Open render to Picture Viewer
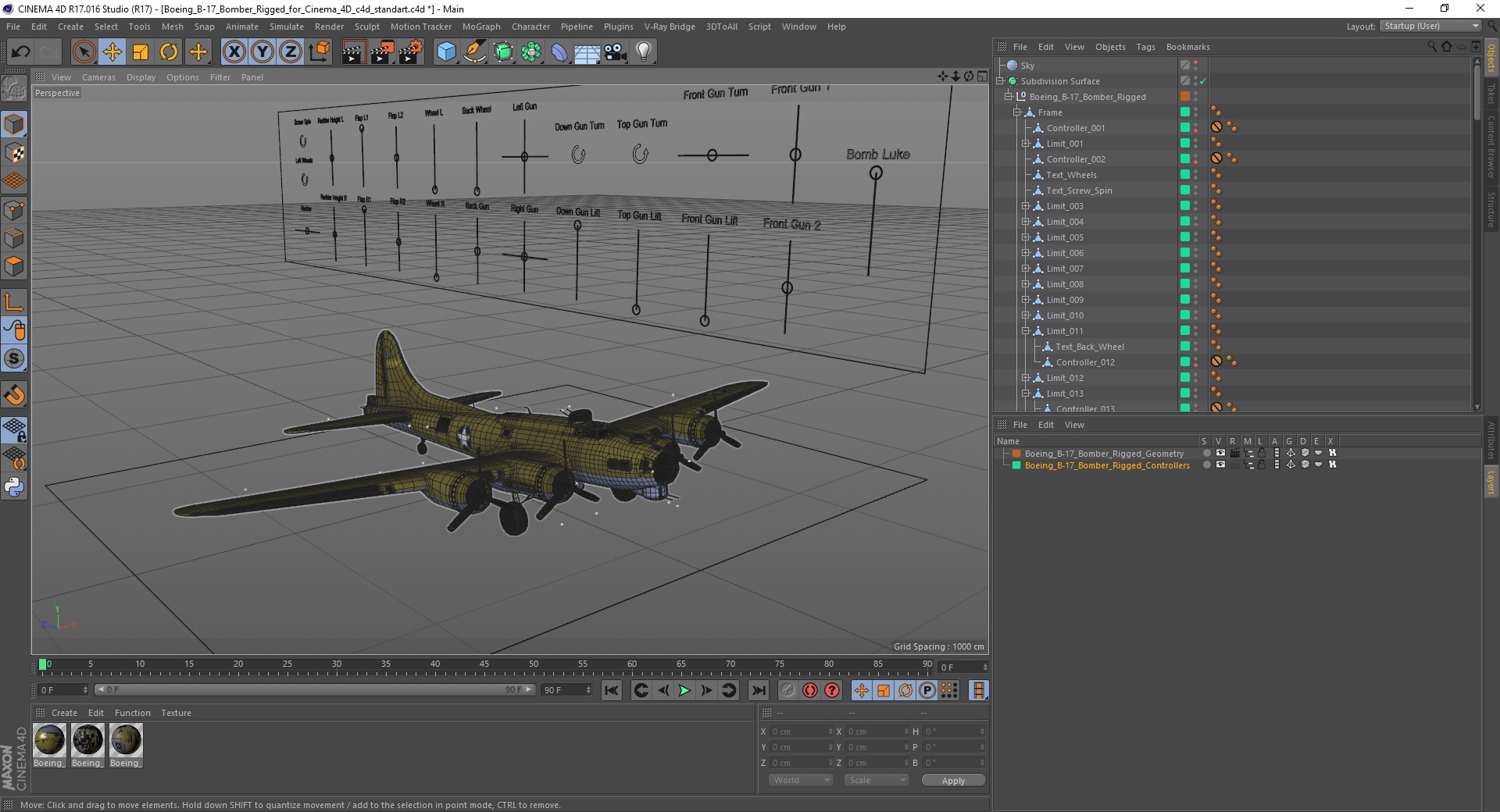The height and width of the screenshot is (812, 1500). [382, 52]
